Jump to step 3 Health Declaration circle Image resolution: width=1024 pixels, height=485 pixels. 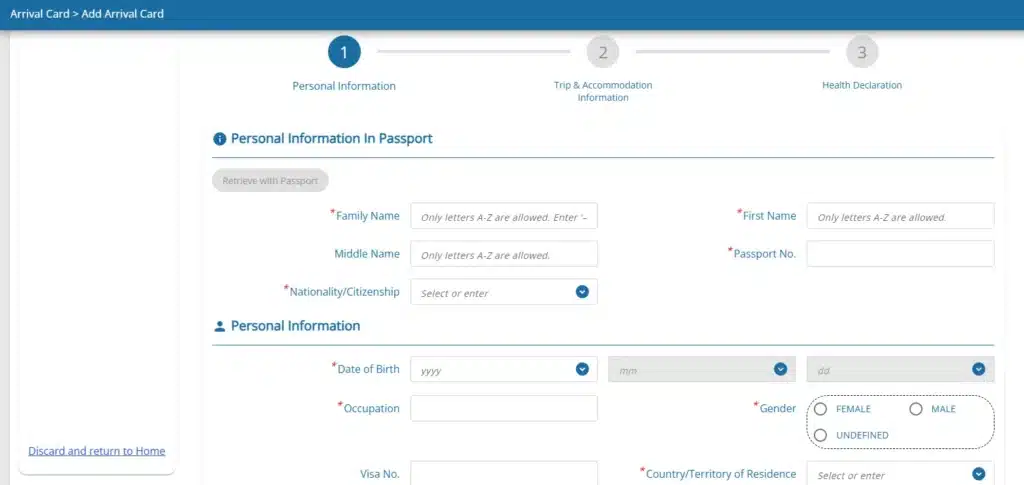[862, 52]
